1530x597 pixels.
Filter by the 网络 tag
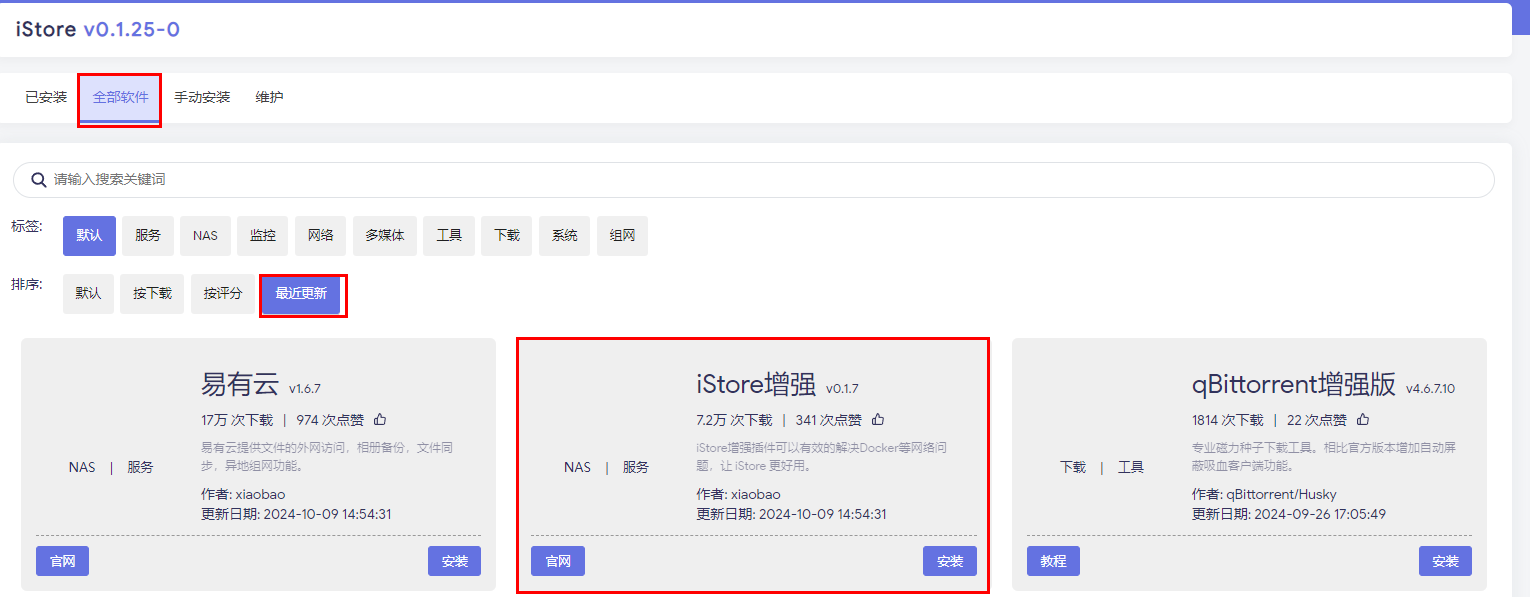point(321,236)
